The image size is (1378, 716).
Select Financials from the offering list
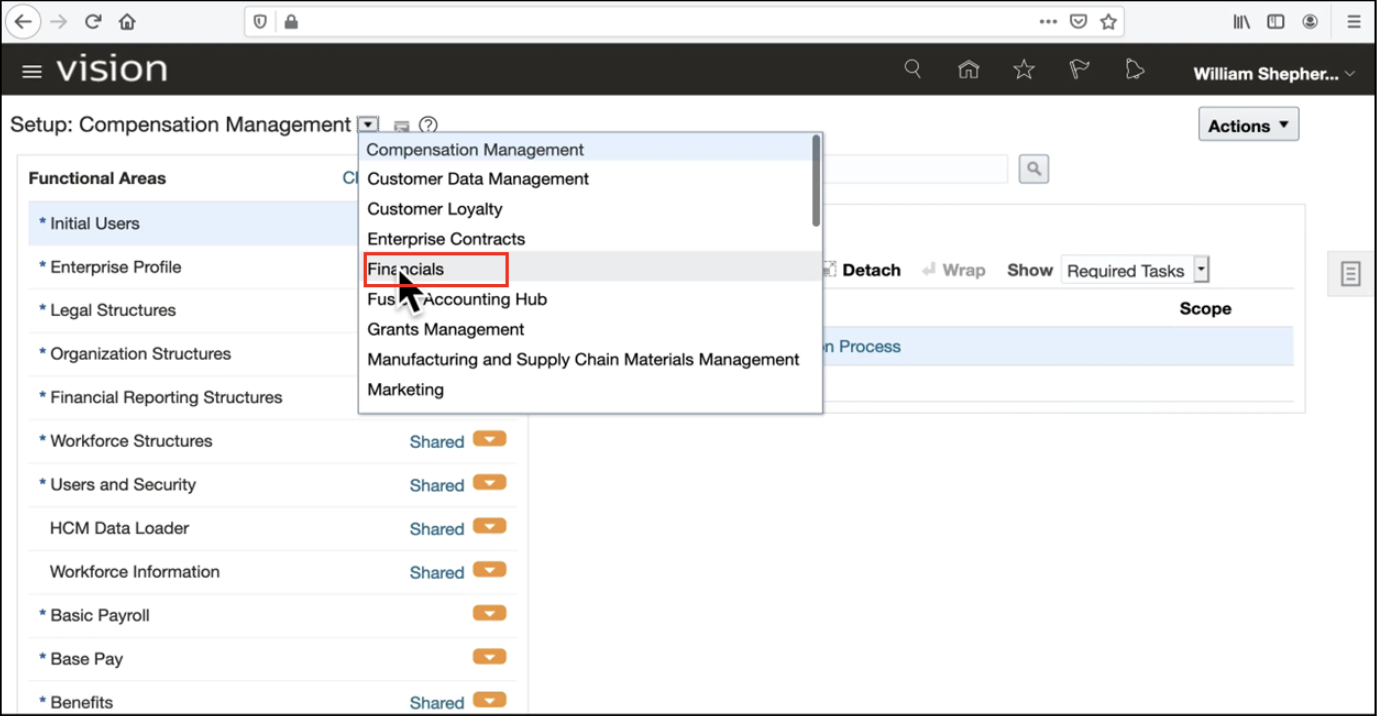406,269
